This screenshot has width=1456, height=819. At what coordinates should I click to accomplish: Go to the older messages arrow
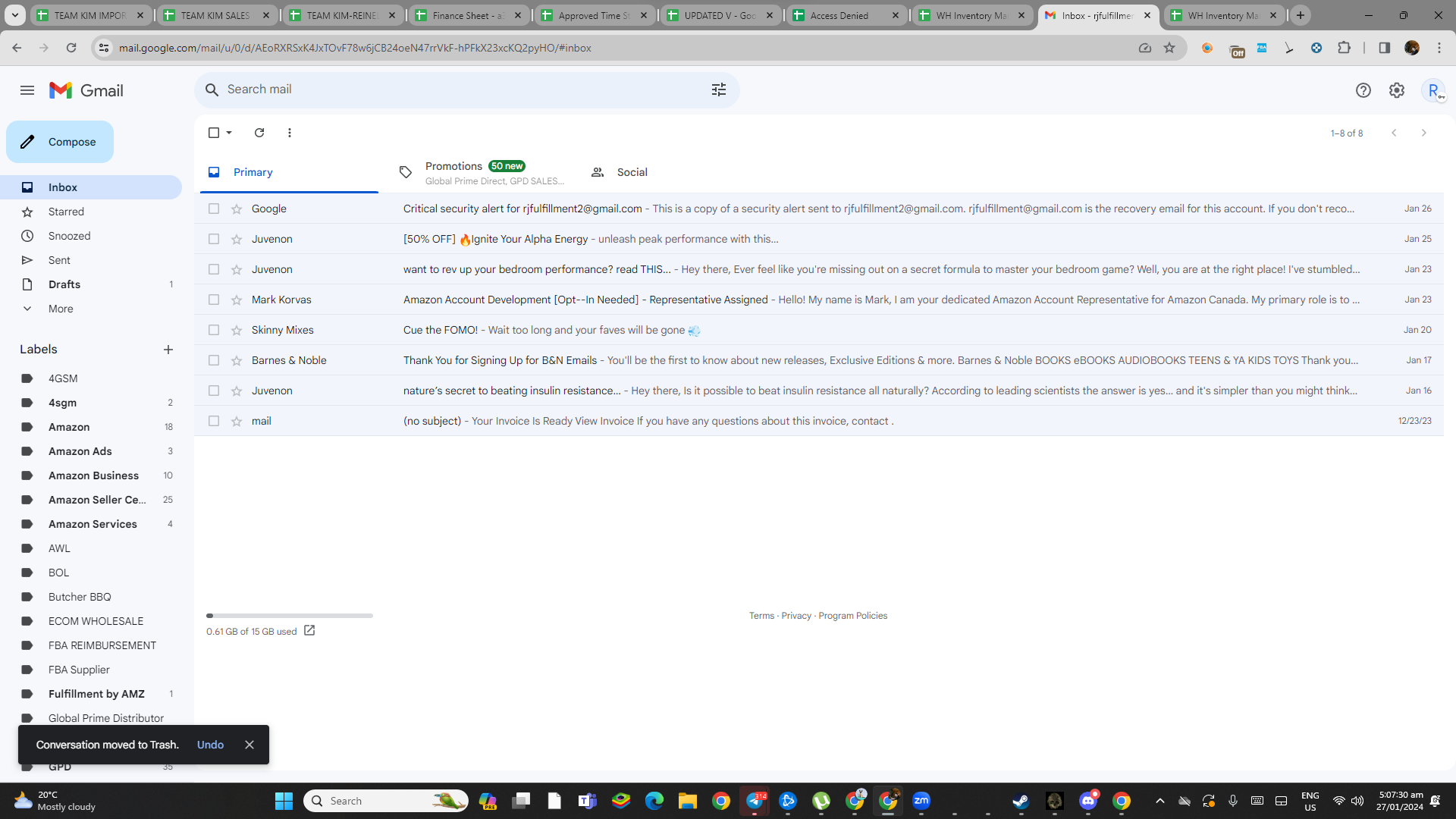click(1424, 133)
